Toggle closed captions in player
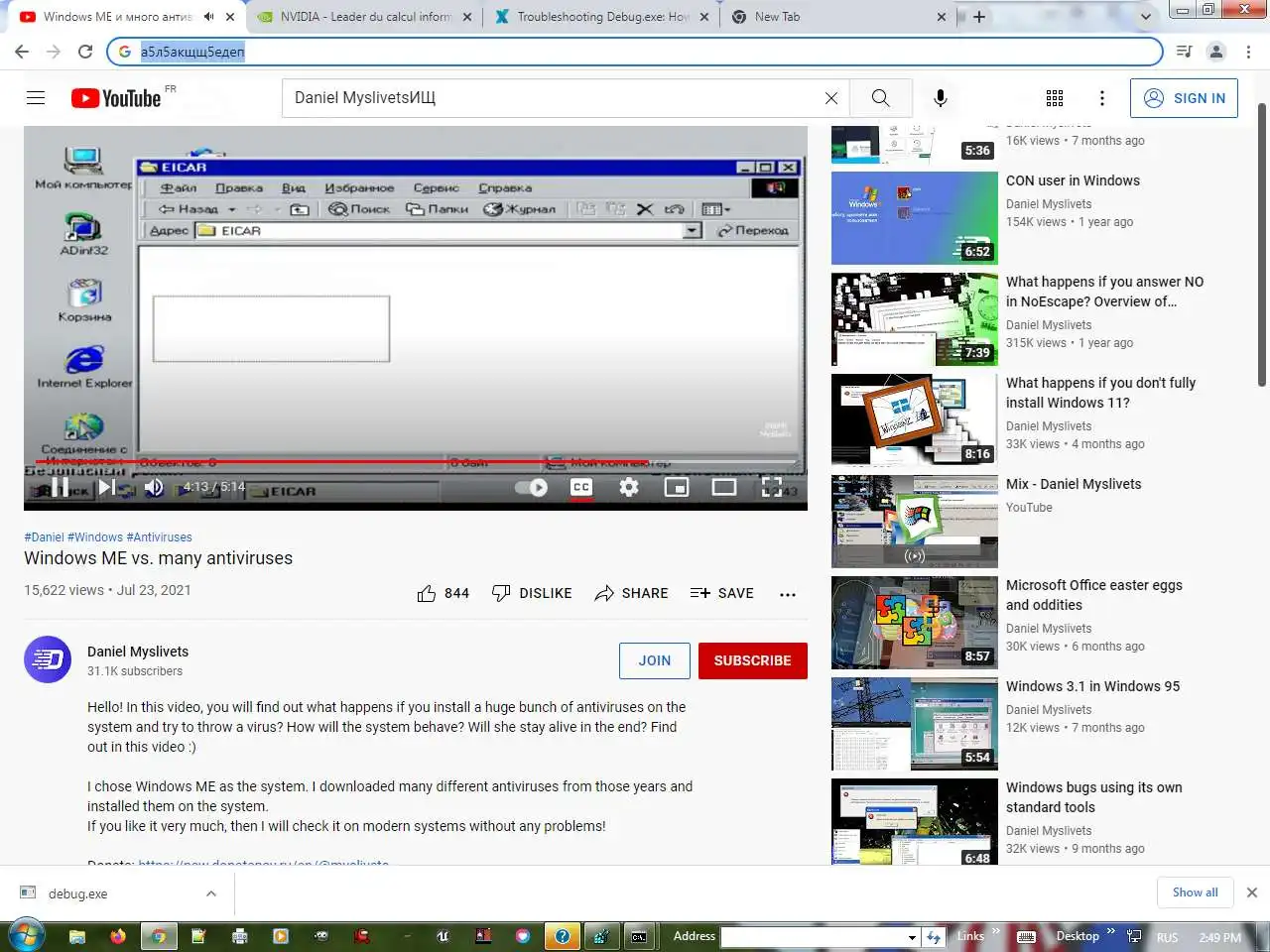The width and height of the screenshot is (1270, 952). click(581, 487)
